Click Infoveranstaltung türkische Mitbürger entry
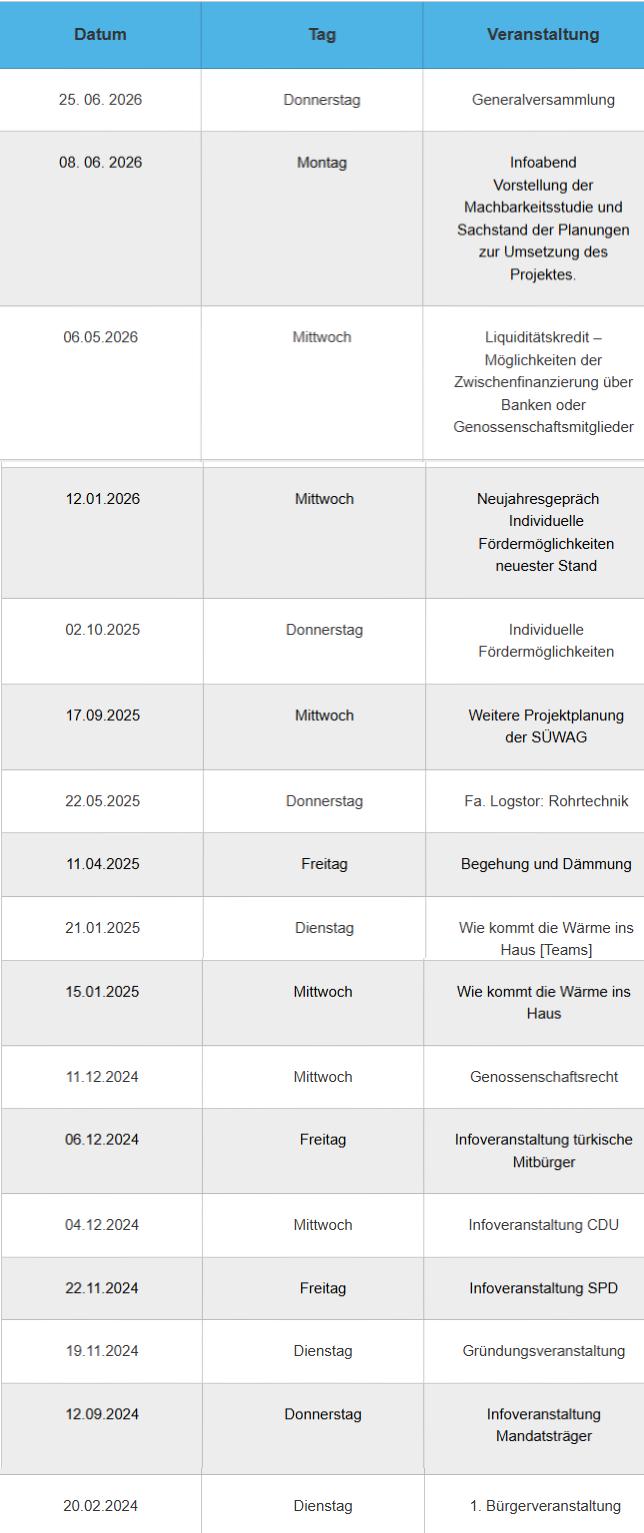The image size is (644, 1533). pos(544,1150)
